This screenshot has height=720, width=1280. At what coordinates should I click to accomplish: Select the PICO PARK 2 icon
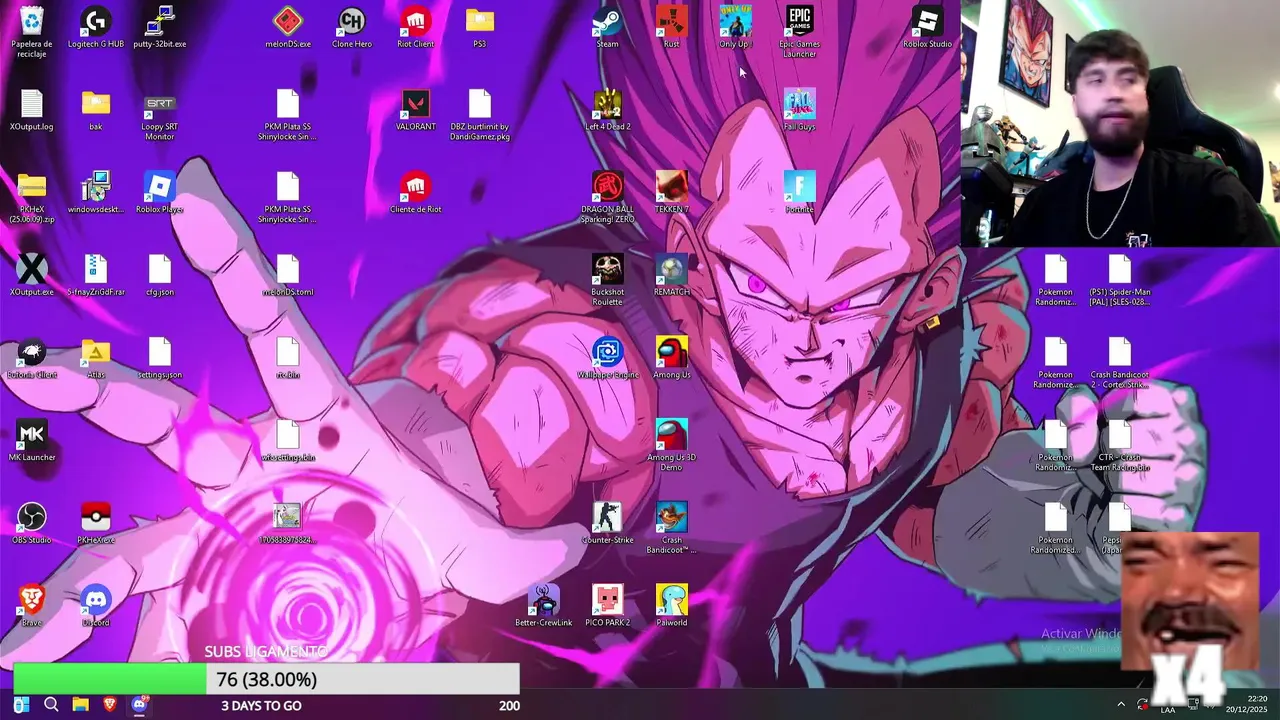click(x=607, y=606)
